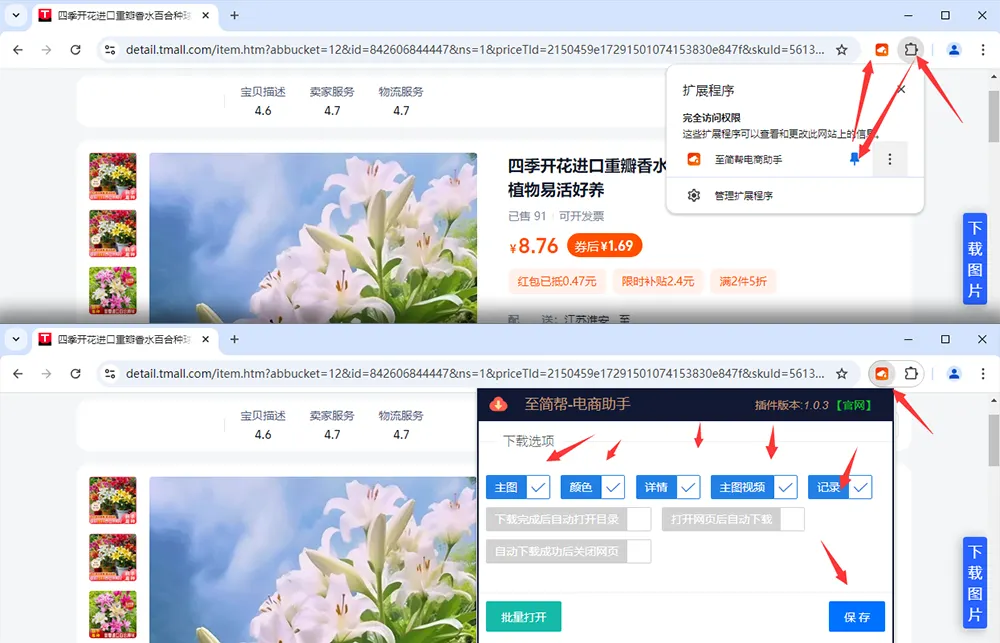Toggle the 主图 checkbox
Viewport: 1000px width, 643px height.
click(538, 487)
